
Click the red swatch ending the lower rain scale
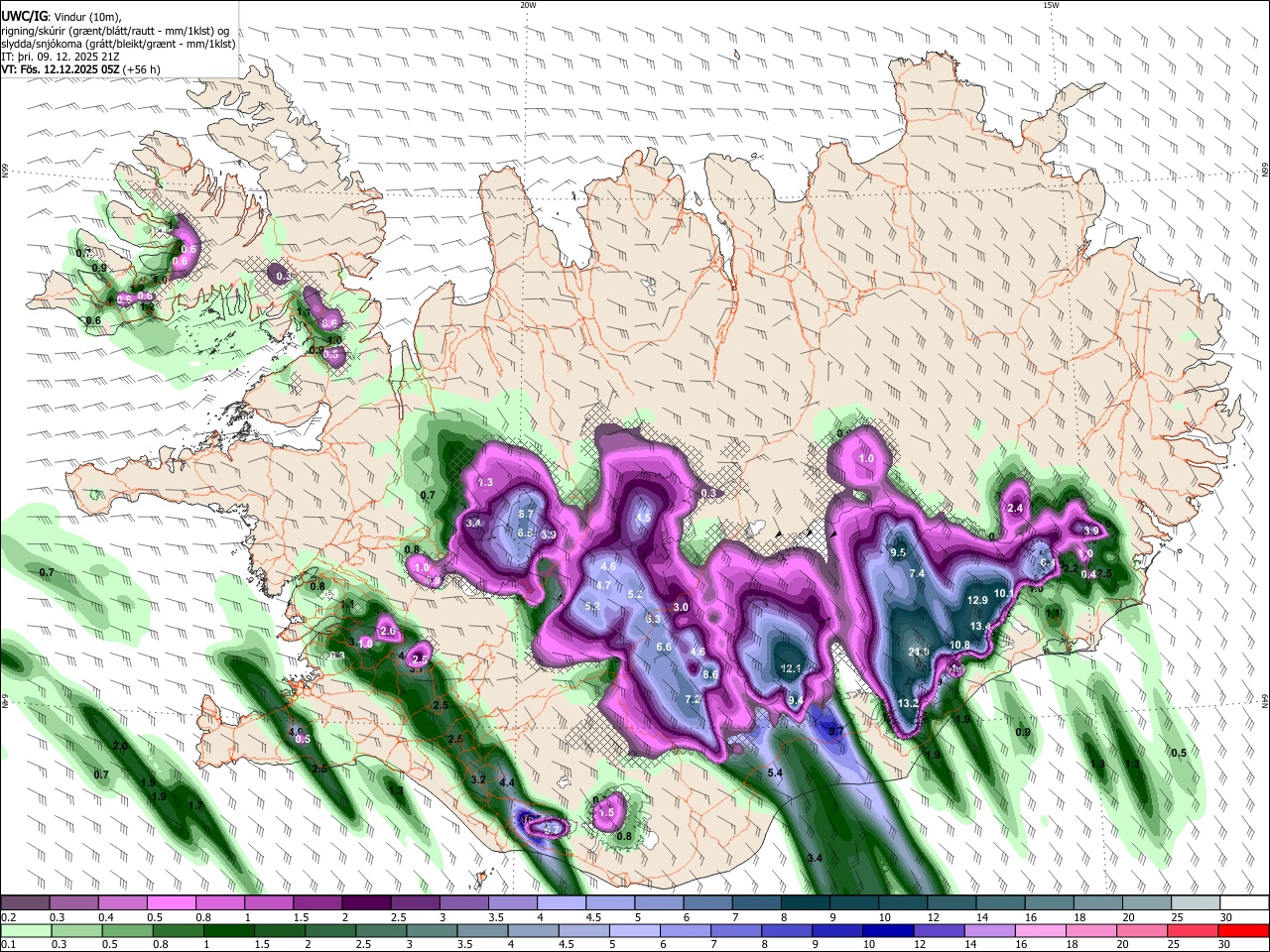click(x=1245, y=931)
